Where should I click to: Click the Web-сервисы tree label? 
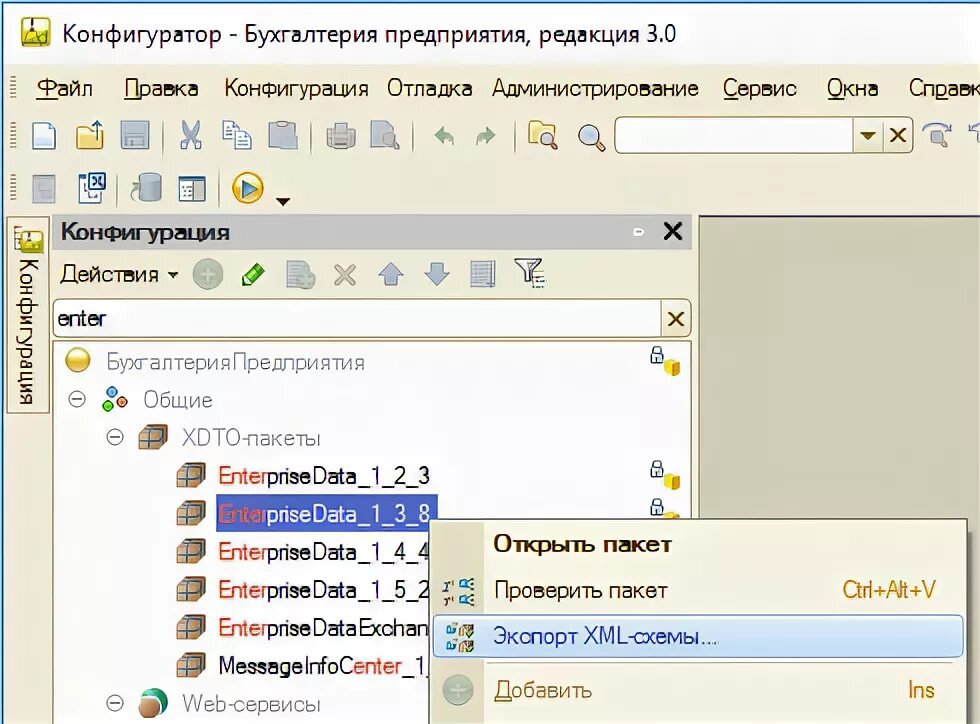(x=251, y=704)
